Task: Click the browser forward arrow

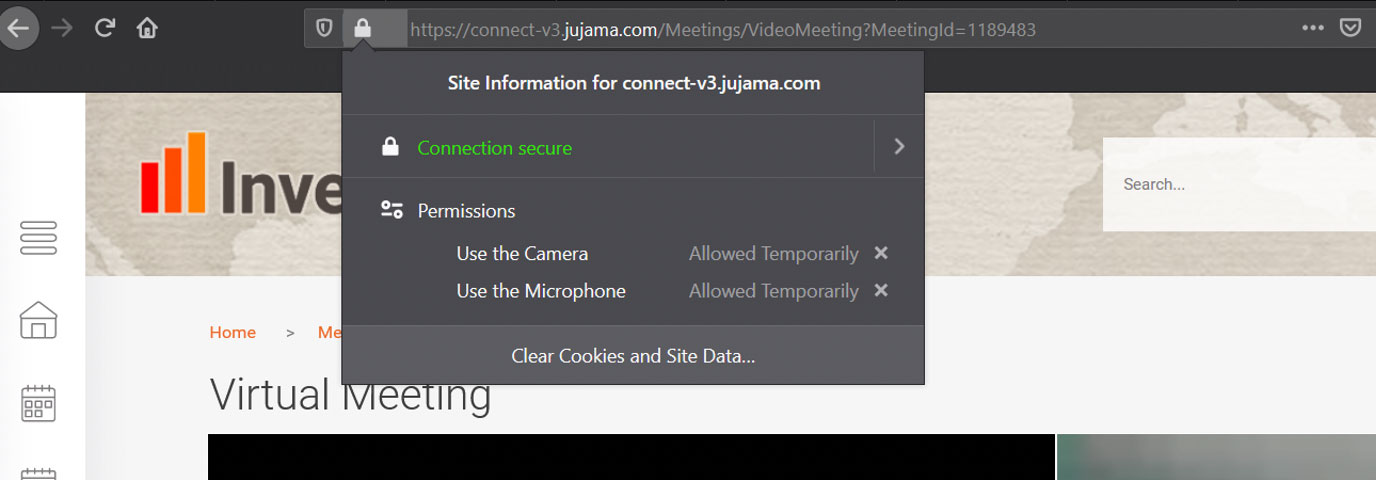Action: (x=62, y=28)
